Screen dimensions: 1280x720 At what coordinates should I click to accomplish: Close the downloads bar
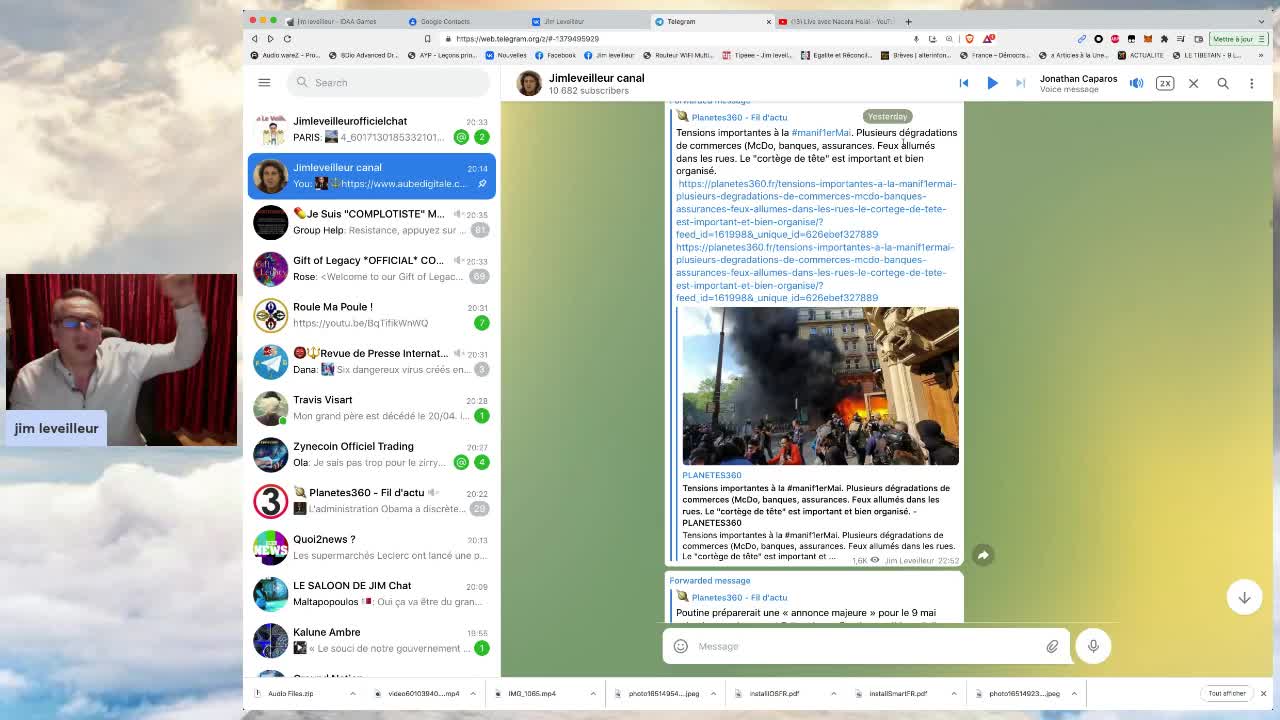[x=1263, y=693]
